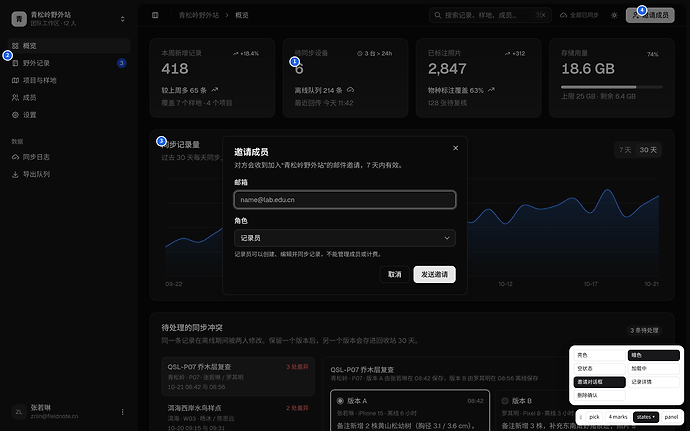Click the pick button in bottom toolbar
Image resolution: width=690 pixels, height=431 pixels.
pyautogui.click(x=594, y=417)
